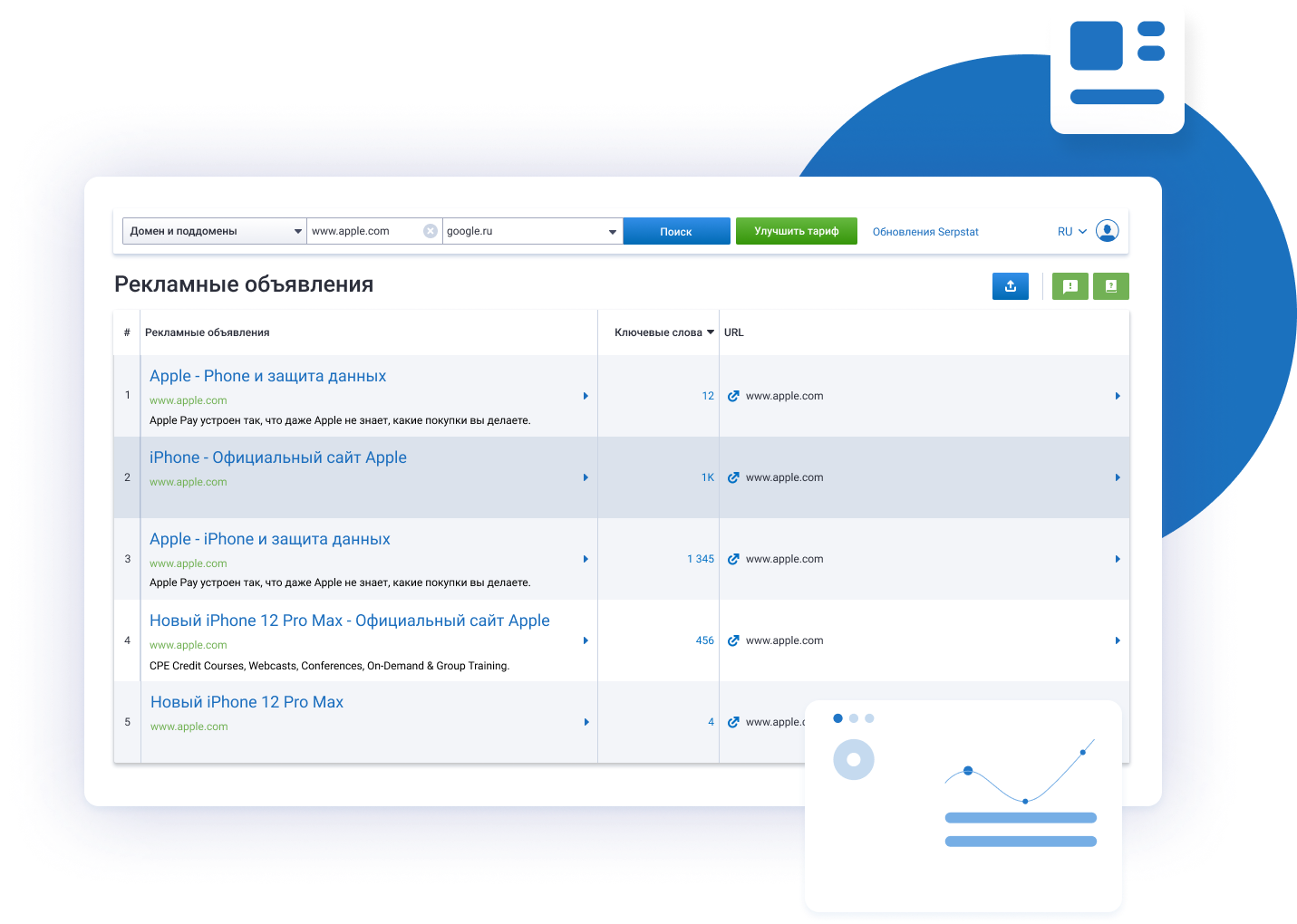Click the user profile avatar icon

pyautogui.click(x=1107, y=231)
